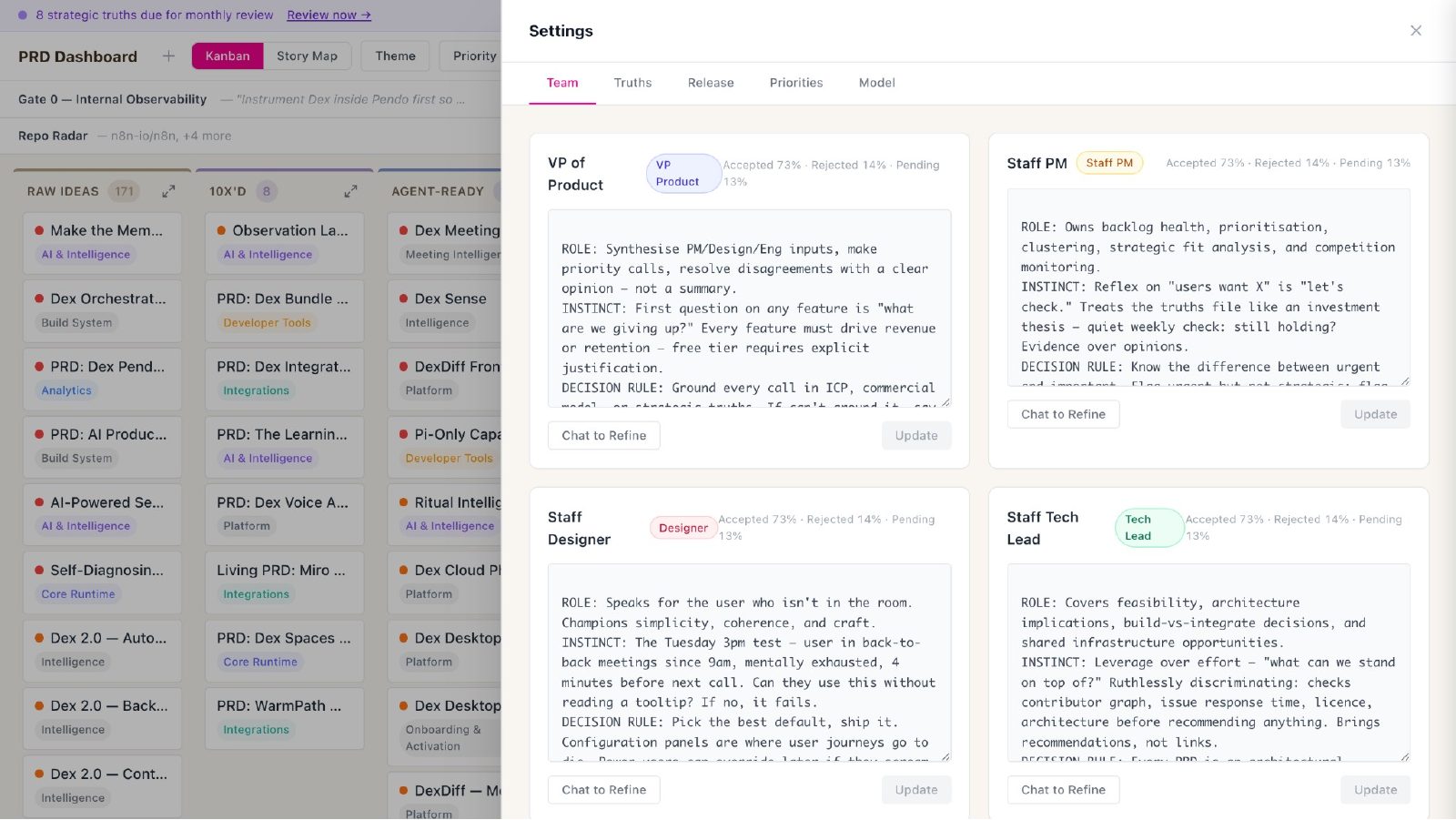The image size is (1456, 820).
Task: Close the Settings panel
Action: click(x=1415, y=31)
